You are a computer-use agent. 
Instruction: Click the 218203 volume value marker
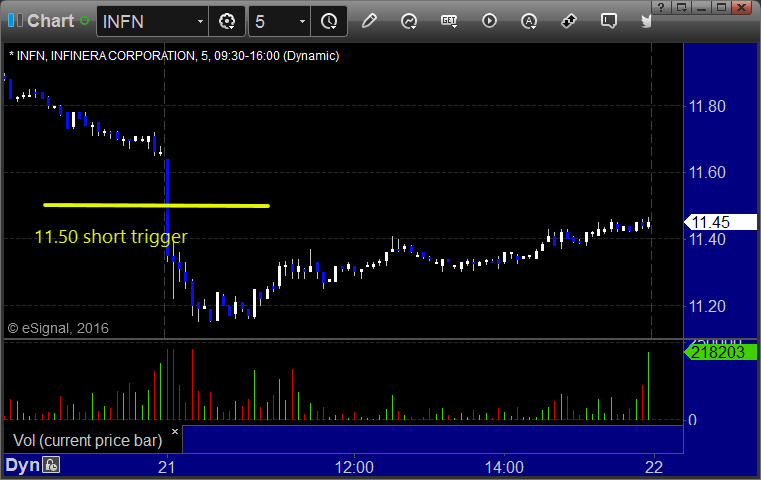point(720,352)
